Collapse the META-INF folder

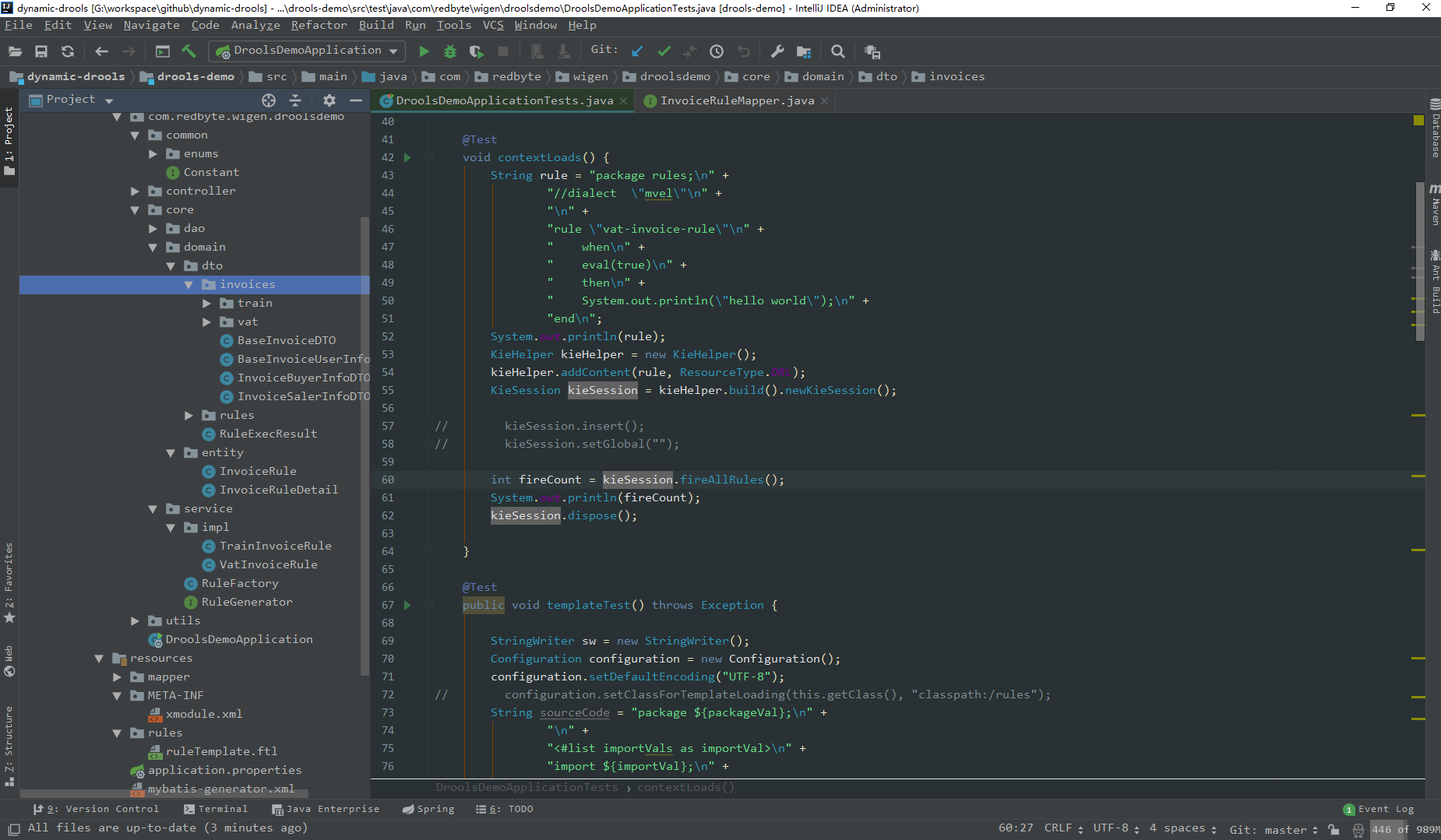point(117,696)
